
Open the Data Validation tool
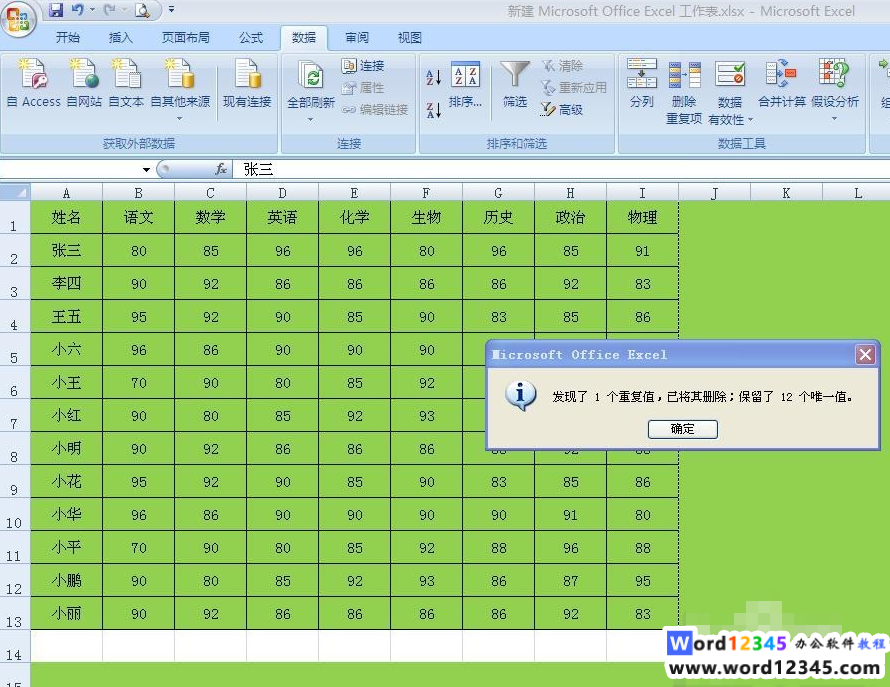pos(730,82)
